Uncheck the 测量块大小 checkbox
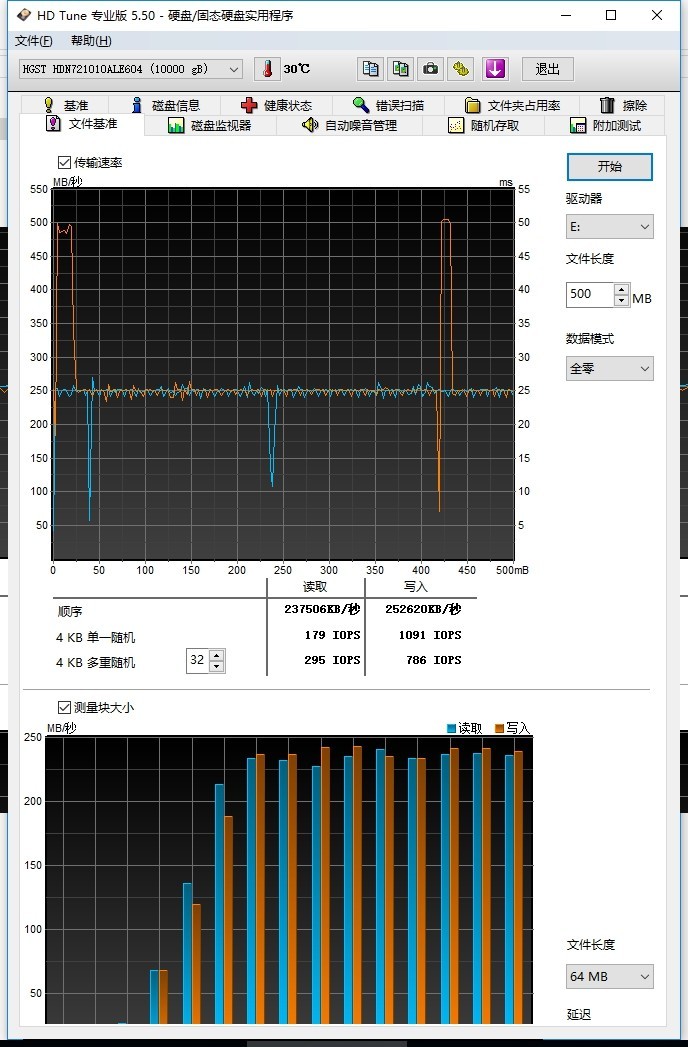Image resolution: width=688 pixels, height=1047 pixels. click(x=64, y=707)
